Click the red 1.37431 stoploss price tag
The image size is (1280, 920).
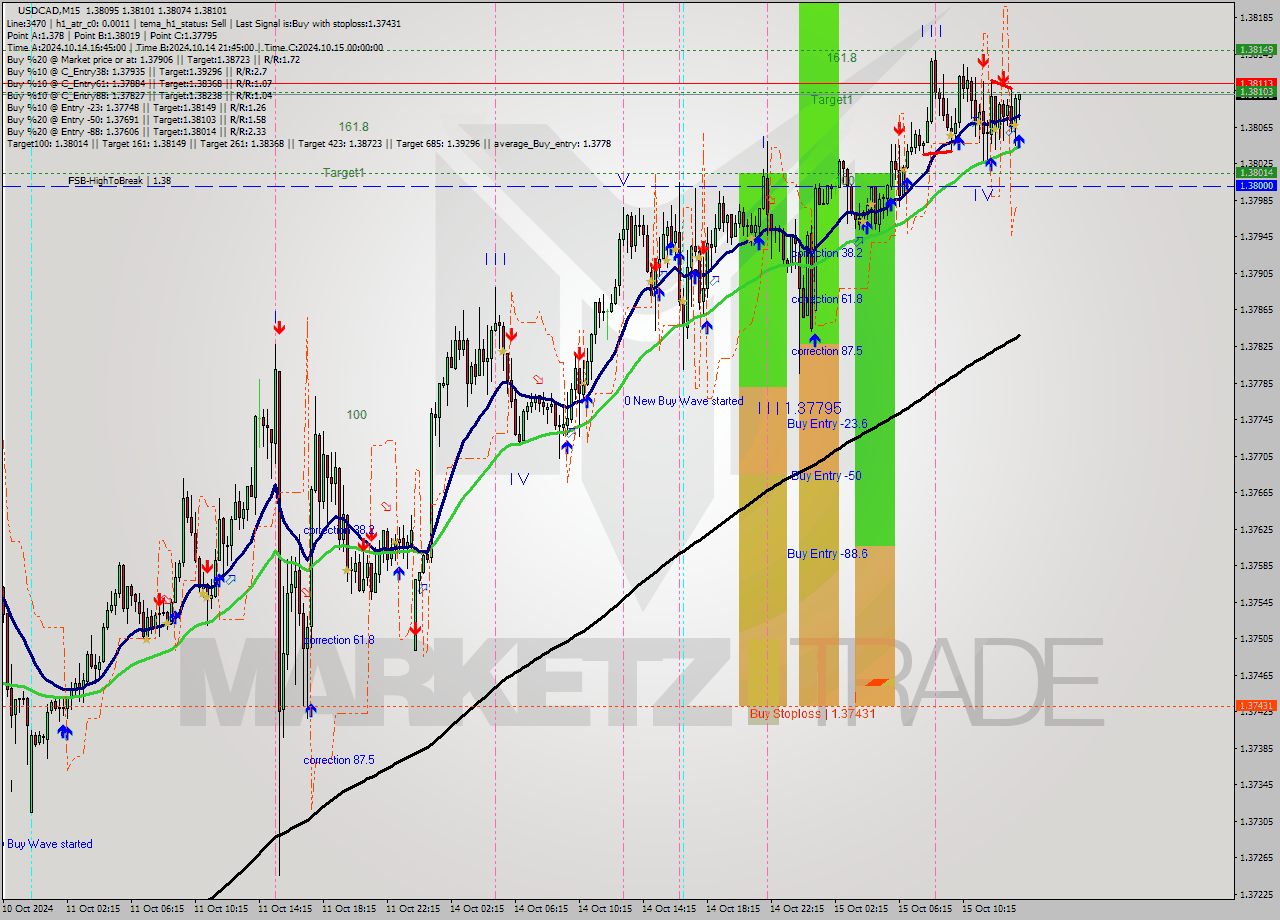[x=1255, y=706]
